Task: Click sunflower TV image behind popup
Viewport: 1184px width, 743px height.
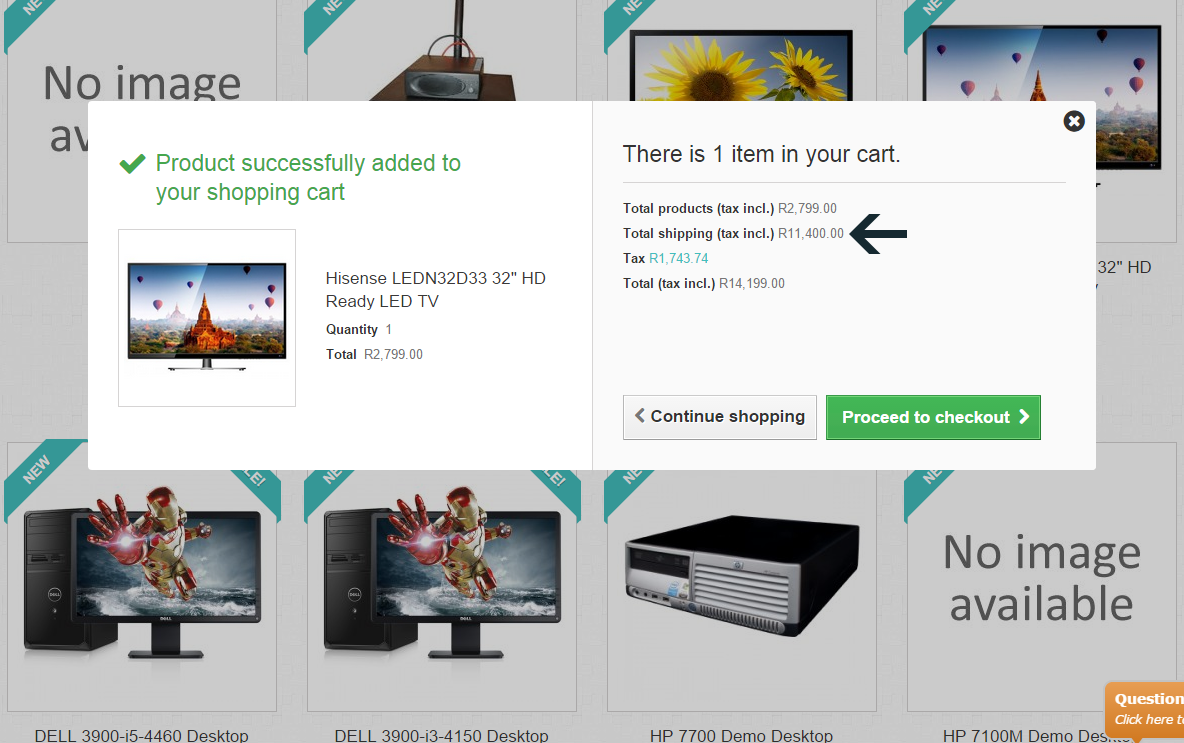Action: (x=741, y=66)
